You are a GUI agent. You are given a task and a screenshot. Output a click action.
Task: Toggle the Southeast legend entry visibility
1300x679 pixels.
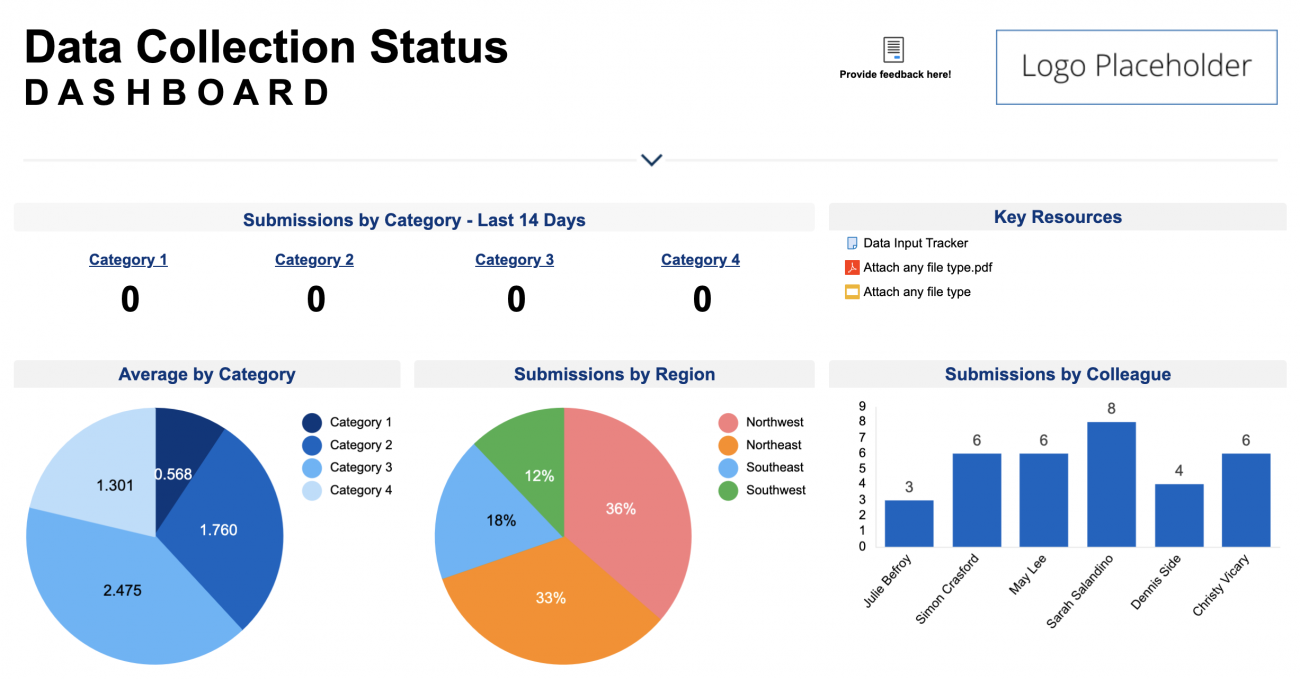coord(726,467)
